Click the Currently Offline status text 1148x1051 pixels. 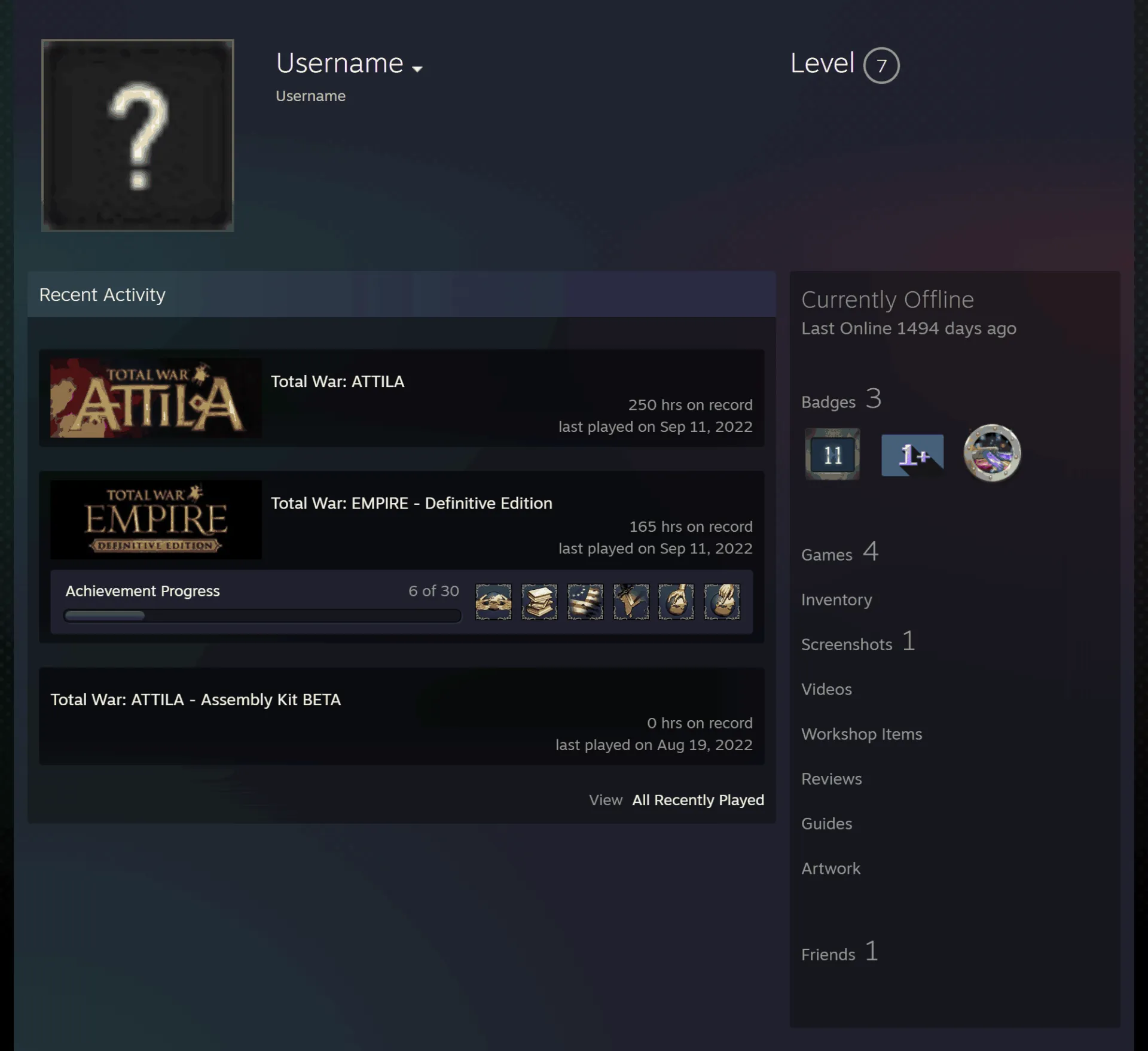coord(887,300)
